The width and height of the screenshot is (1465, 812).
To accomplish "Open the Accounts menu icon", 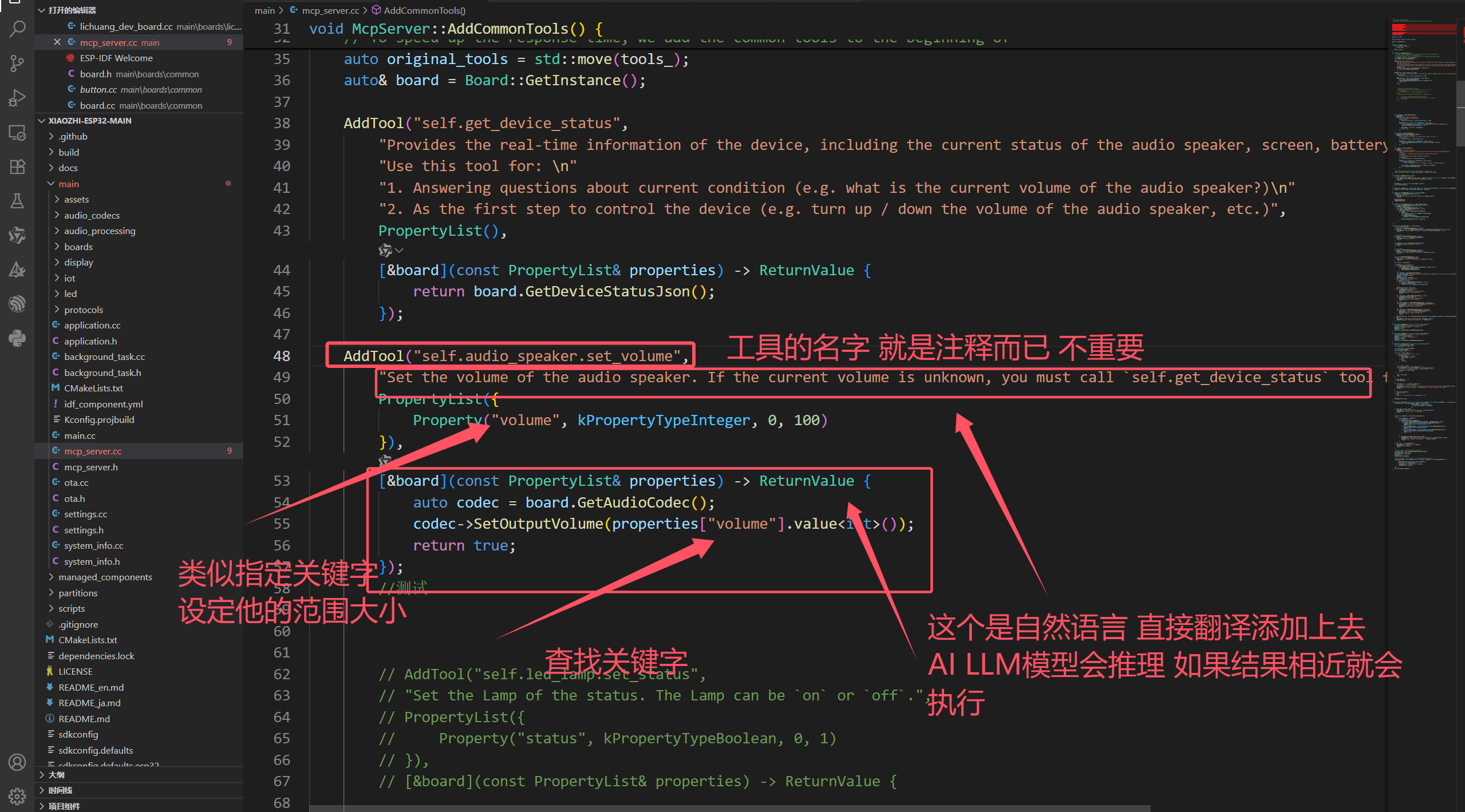I will (17, 762).
